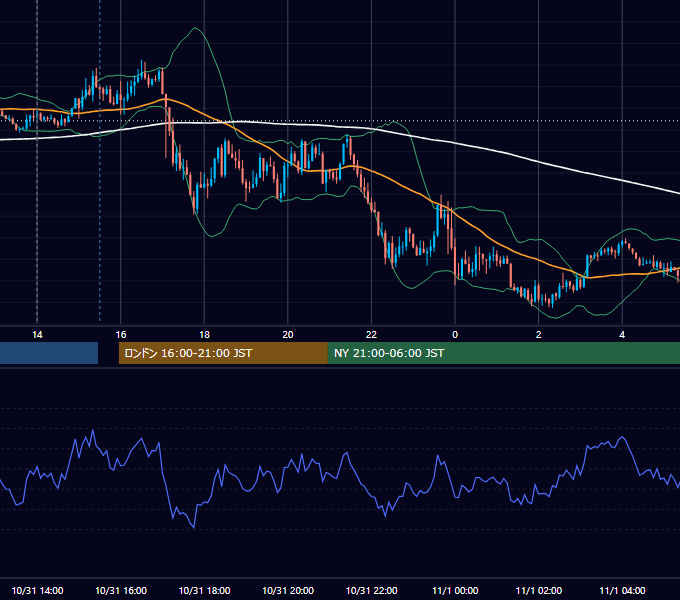Click the 10/31 22:00 time label
This screenshot has width=680, height=600.
coord(371,590)
